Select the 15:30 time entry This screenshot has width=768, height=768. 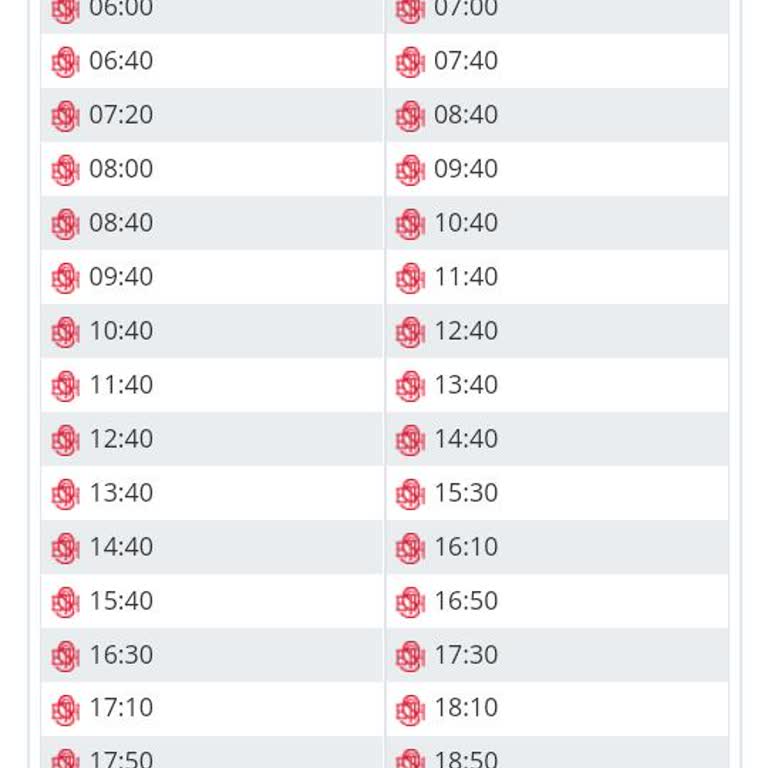[466, 493]
